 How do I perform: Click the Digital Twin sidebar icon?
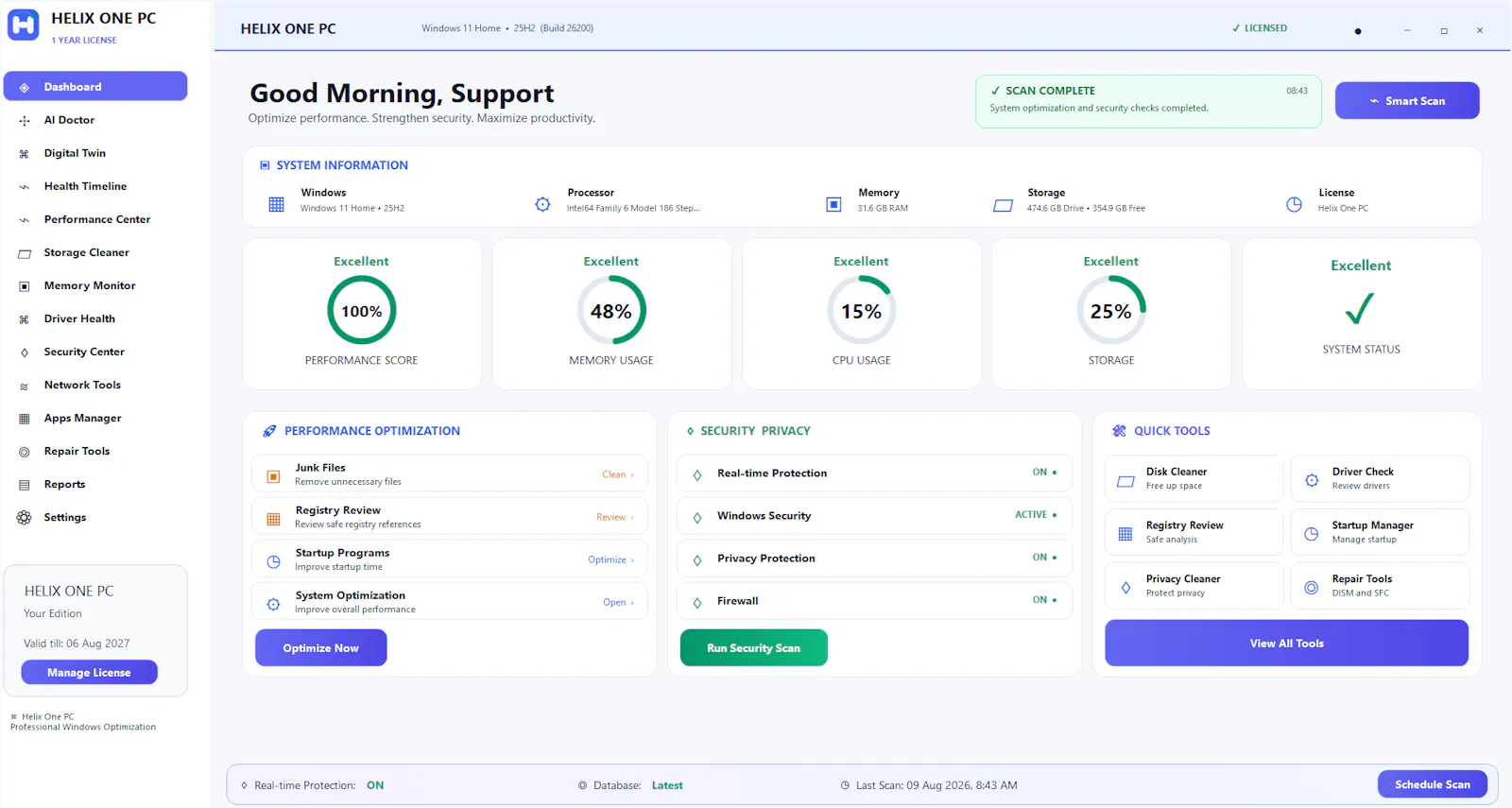25,153
